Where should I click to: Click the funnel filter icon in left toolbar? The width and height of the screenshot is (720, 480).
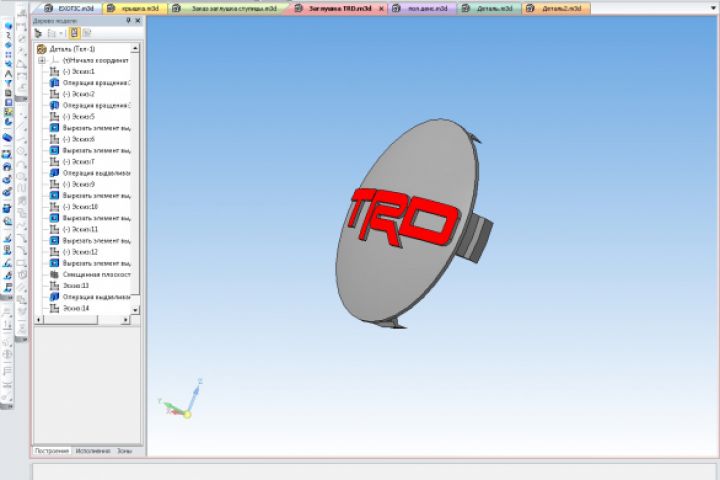[8, 83]
